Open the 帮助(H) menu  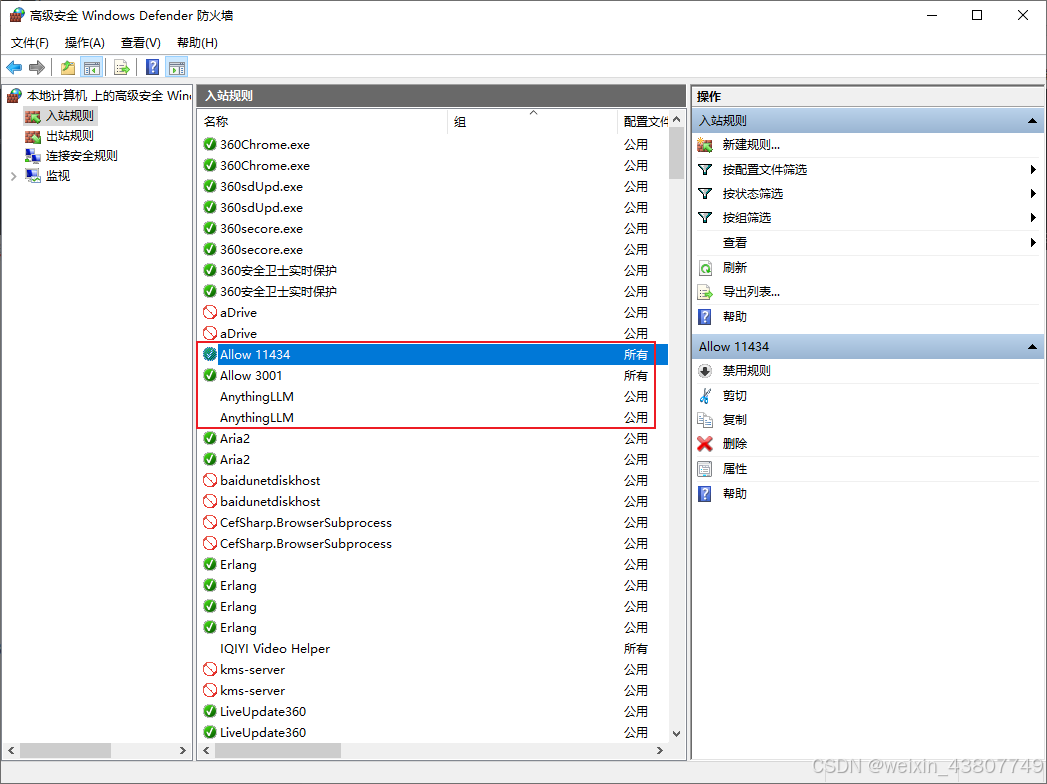(x=197, y=43)
